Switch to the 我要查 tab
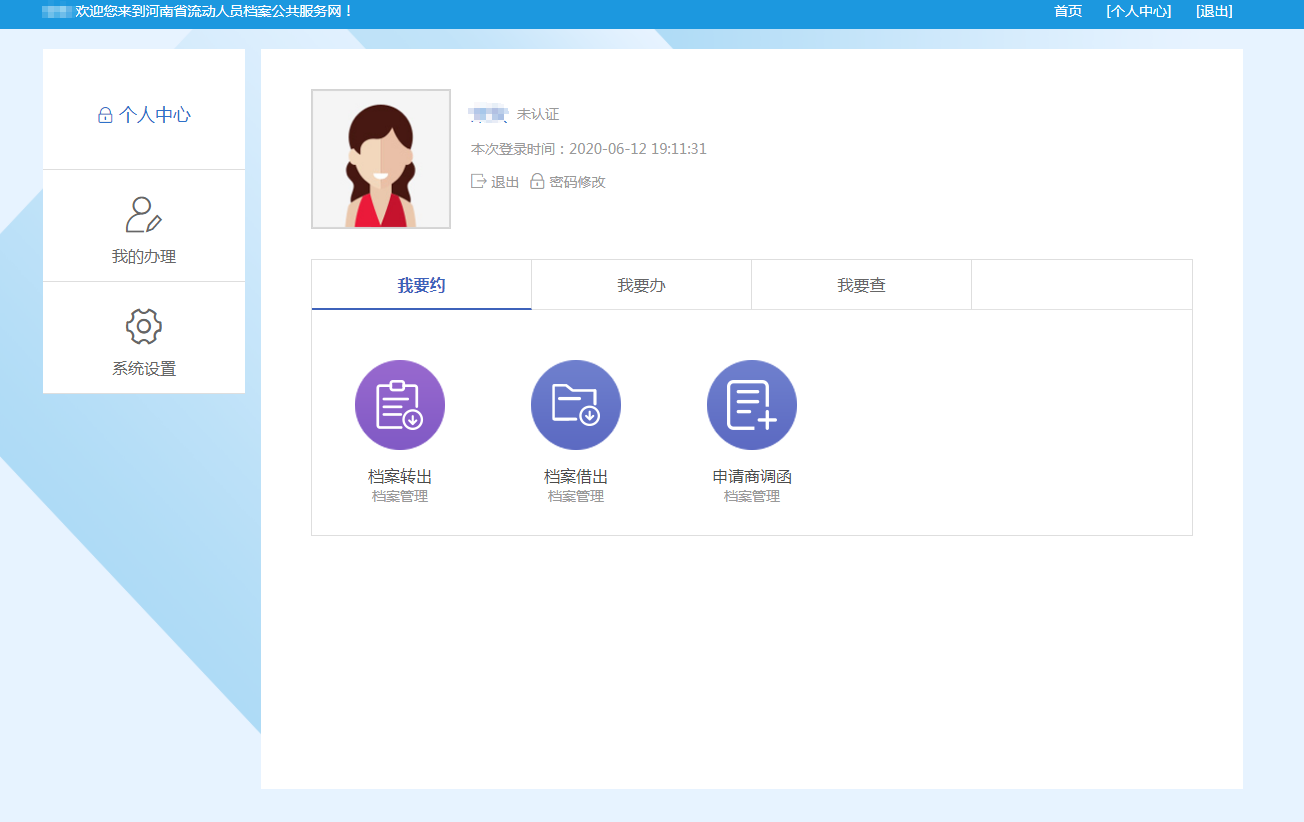The image size is (1304, 822). (x=861, y=285)
